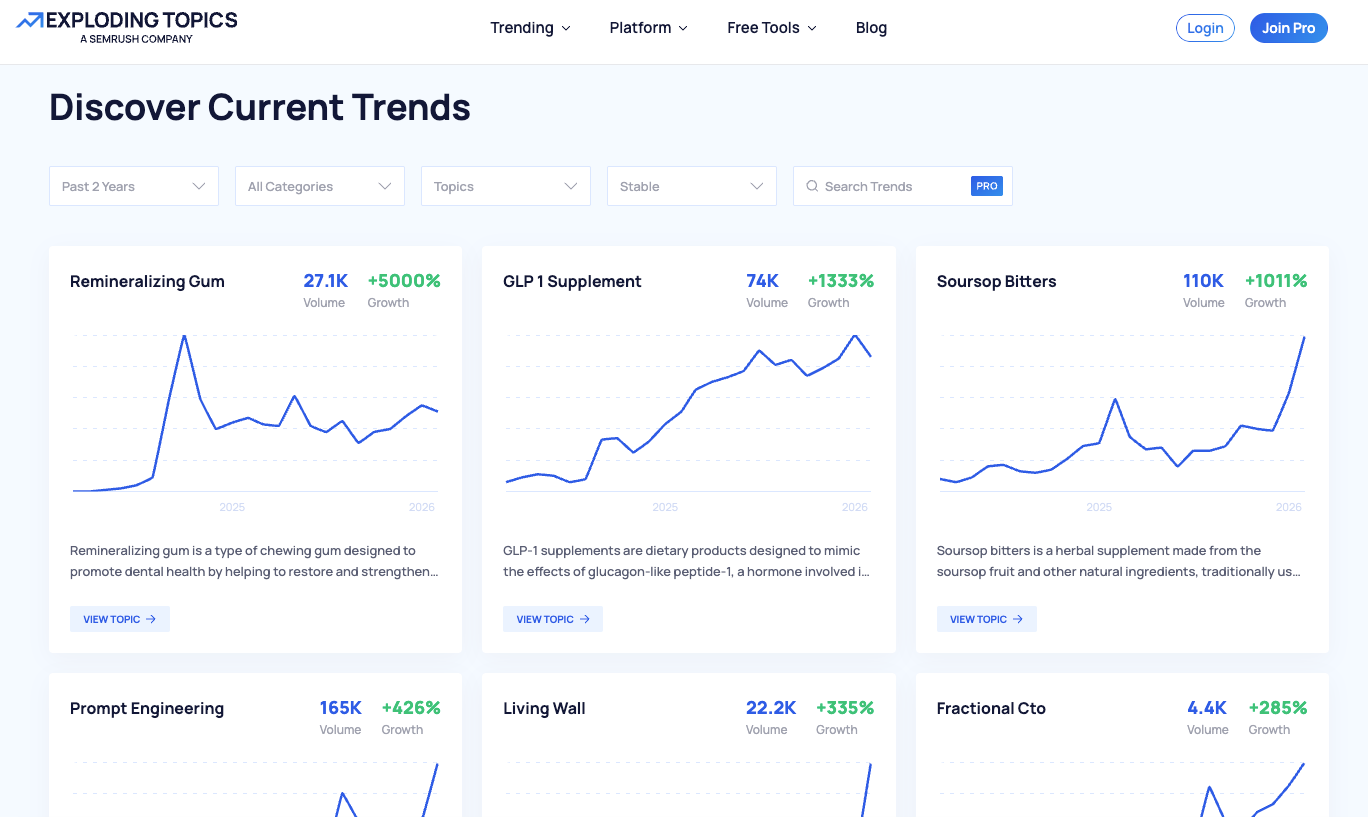This screenshot has width=1368, height=817.
Task: Click the PRO badge in search box
Action: tap(986, 186)
